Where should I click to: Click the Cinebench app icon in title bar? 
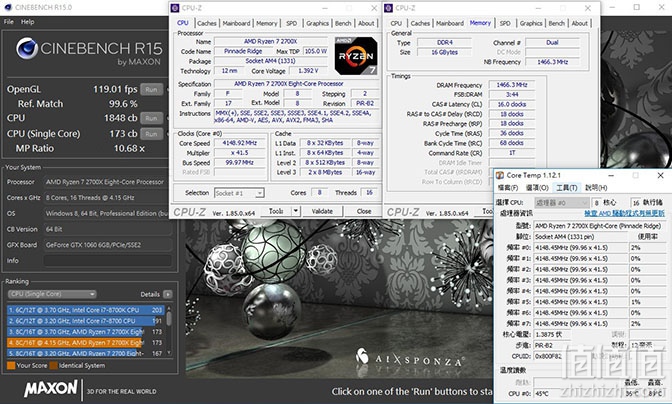coord(8,7)
